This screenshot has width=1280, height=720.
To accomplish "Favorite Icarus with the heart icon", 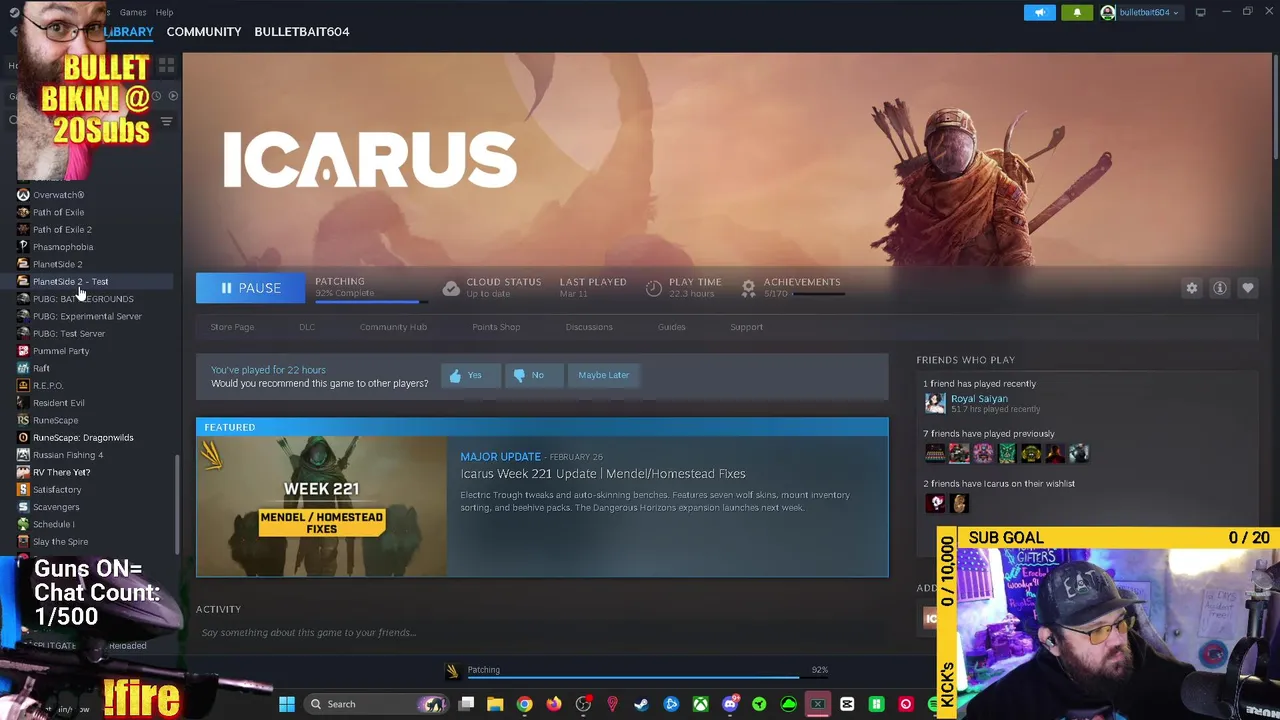I will pyautogui.click(x=1248, y=288).
